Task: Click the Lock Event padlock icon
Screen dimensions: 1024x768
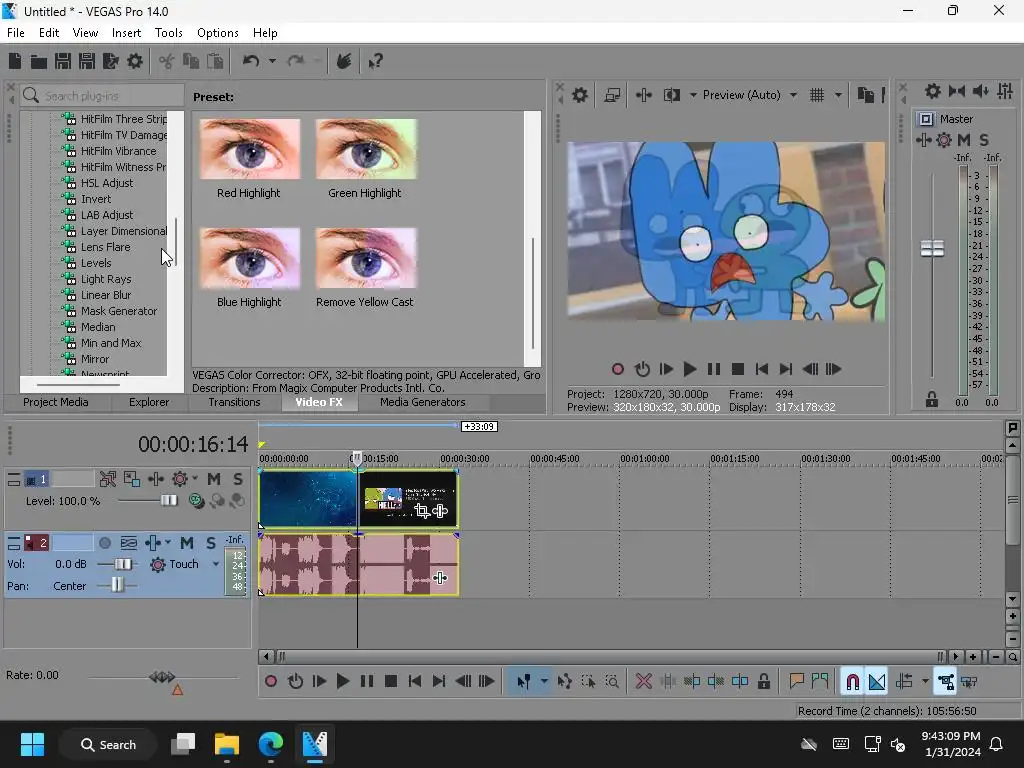Action: click(763, 682)
